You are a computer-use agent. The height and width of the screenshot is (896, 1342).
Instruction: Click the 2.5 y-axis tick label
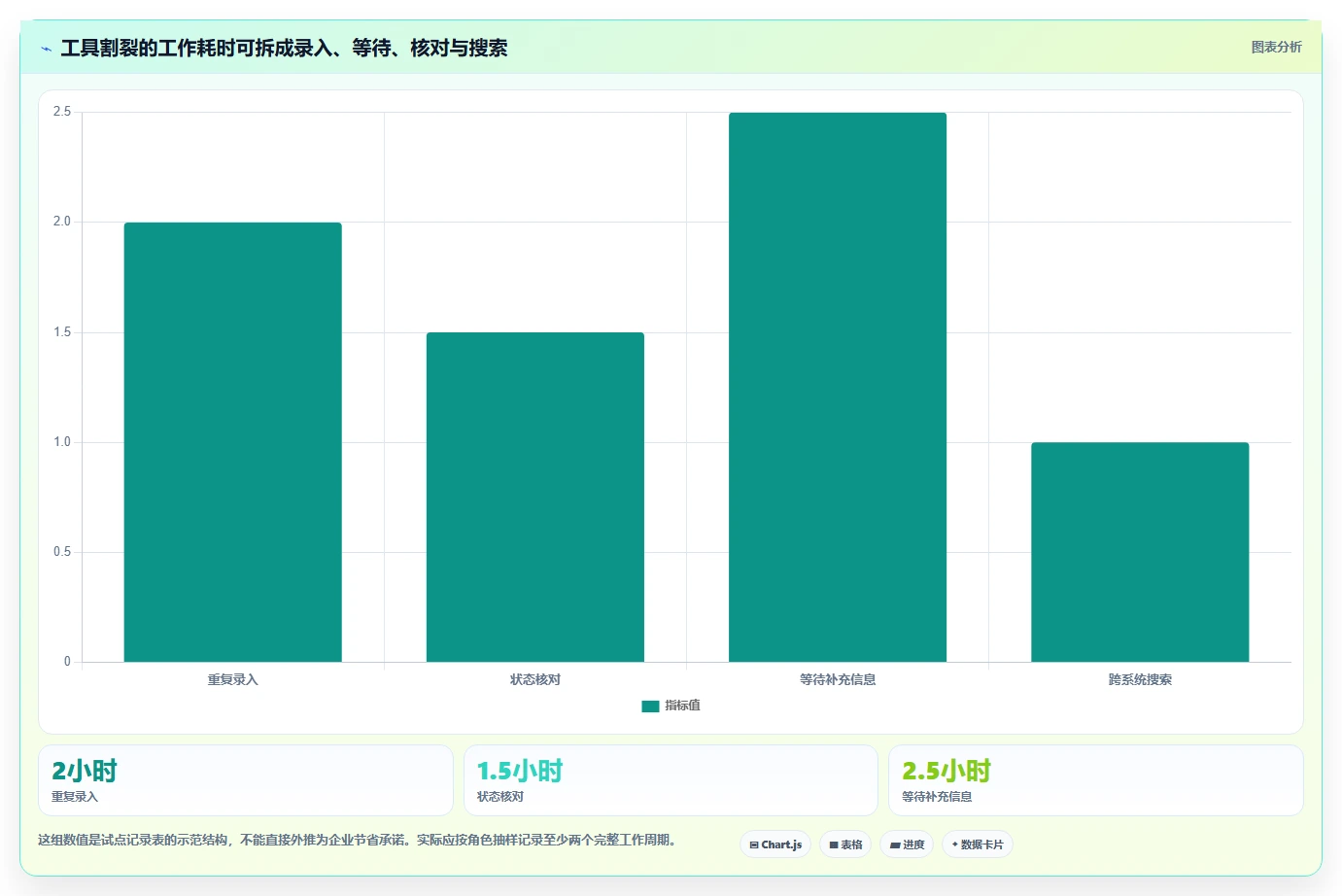62,112
